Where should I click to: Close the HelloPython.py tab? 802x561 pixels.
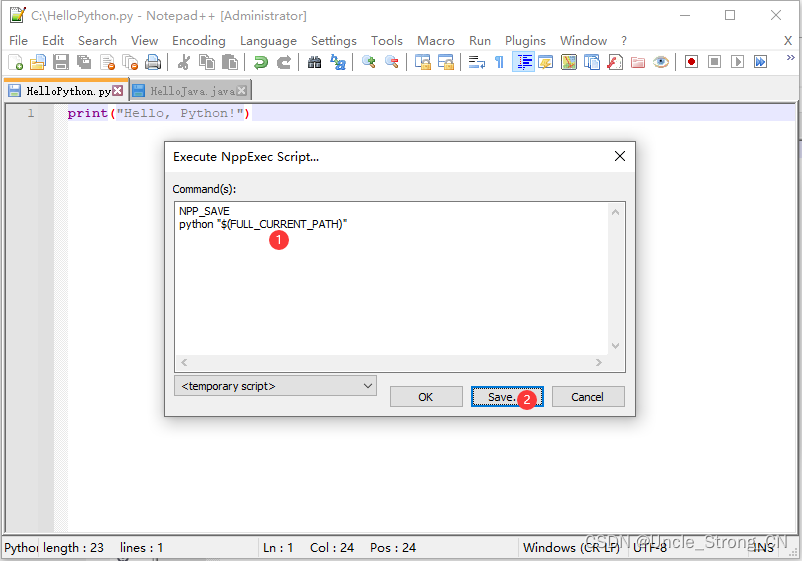pos(118,91)
